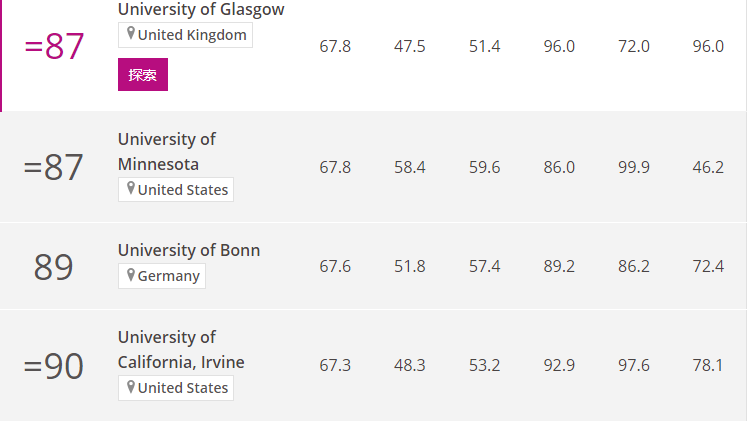Click the United Kingdom location tag
The width and height of the screenshot is (749, 422).
click(185, 35)
